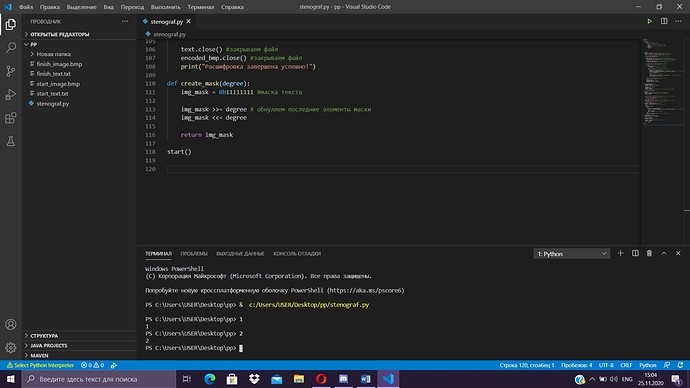Open editor more actions ellipsis

(678, 21)
